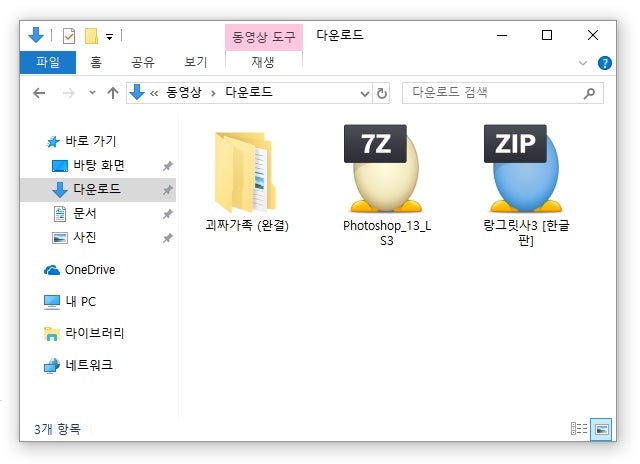Click the Properties checkmark quick access icon
Image resolution: width=640 pixels, height=464 pixels.
pyautogui.click(x=69, y=36)
